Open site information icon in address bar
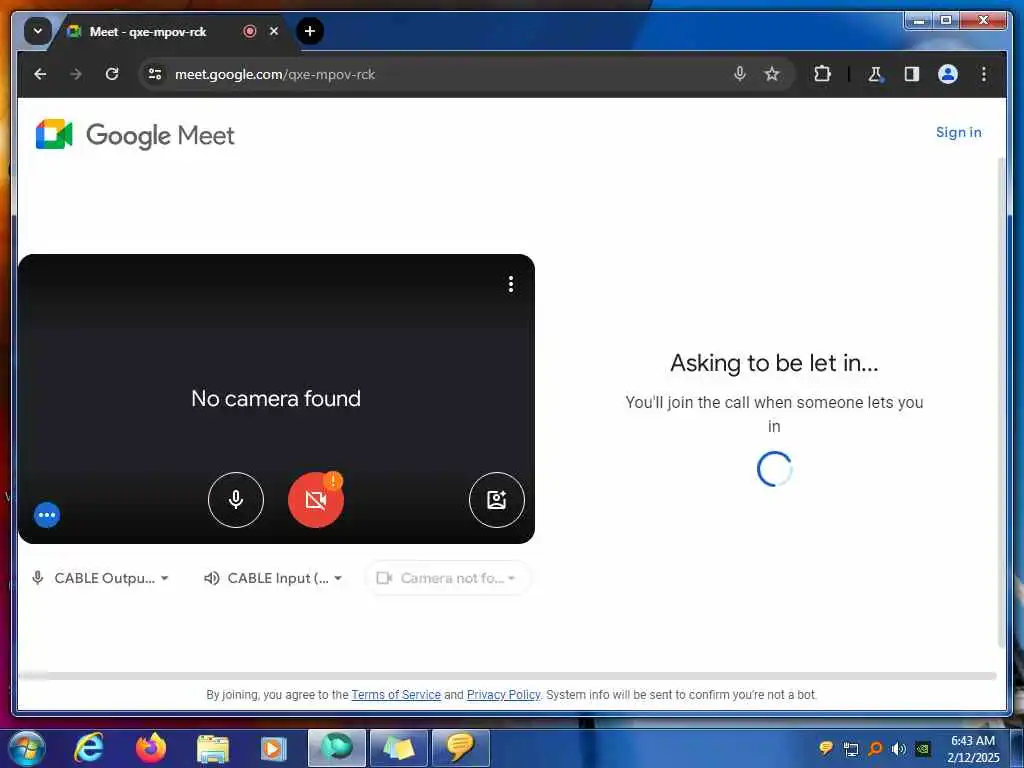Screen dimensions: 1024x768 (x=155, y=74)
